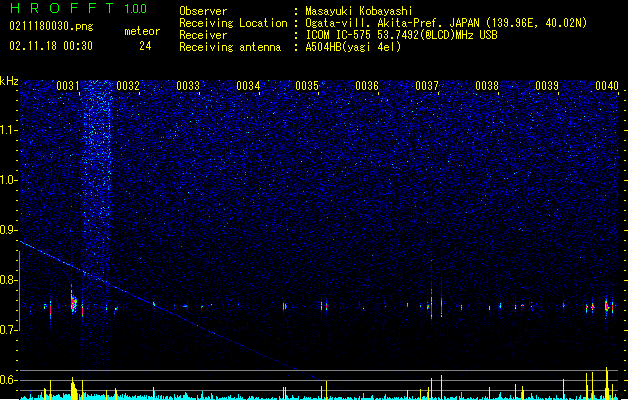Click the 1.1 kHz axis label
The height and width of the screenshot is (400, 629).
point(8,130)
